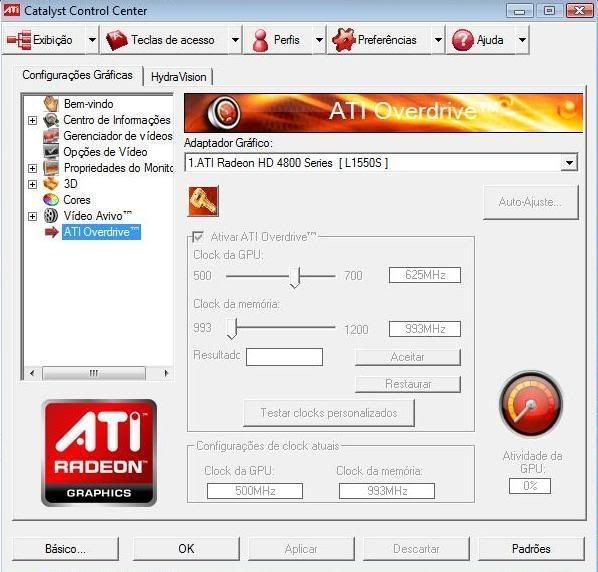Open the Adaptador Gráfico combo box
This screenshot has width=598, height=572.
pyautogui.click(x=381, y=163)
